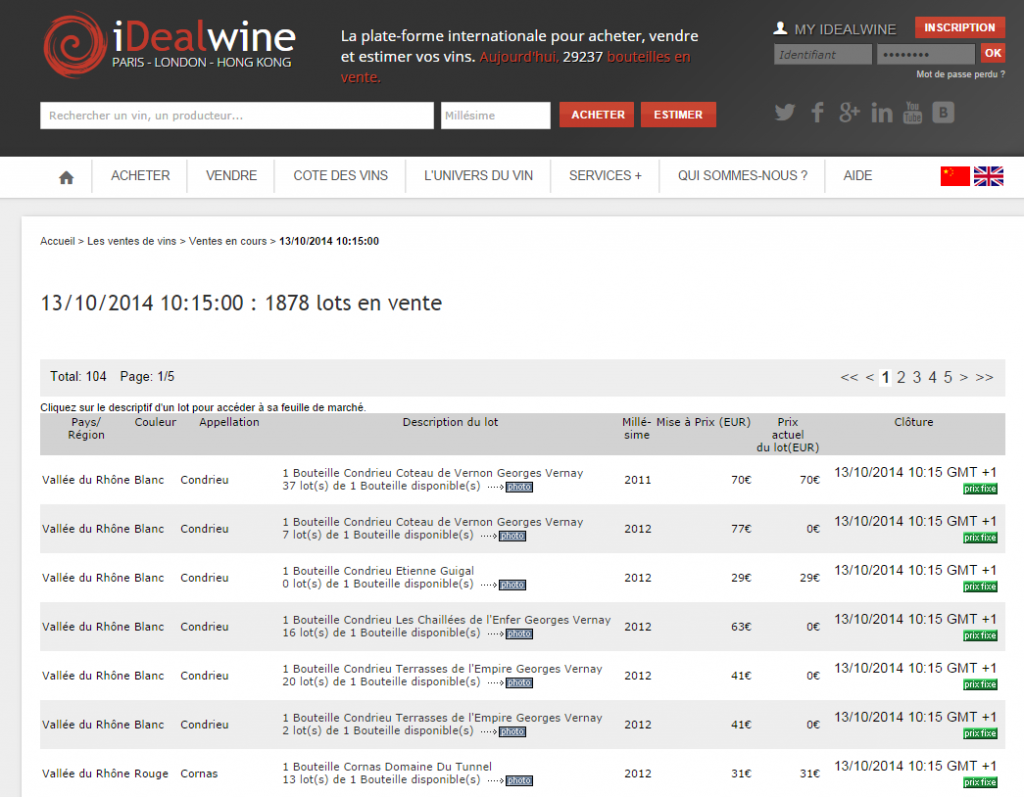1024x797 pixels.
Task: View photo for Coteau de Vernon 2011
Action: pos(519,487)
